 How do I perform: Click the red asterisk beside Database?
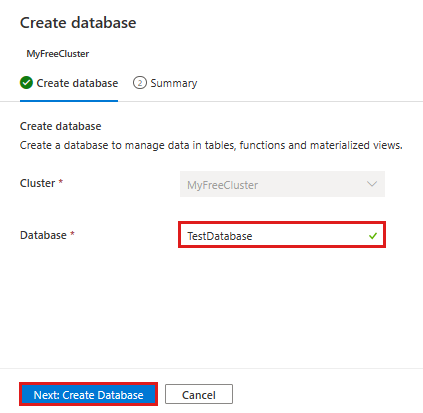click(x=72, y=233)
